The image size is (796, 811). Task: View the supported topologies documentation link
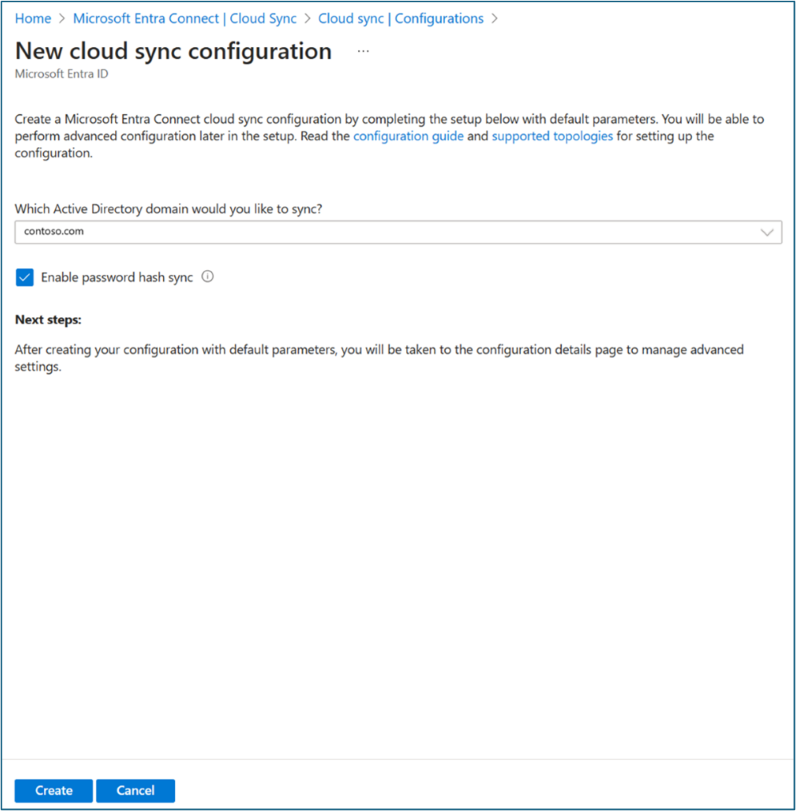pyautogui.click(x=552, y=135)
